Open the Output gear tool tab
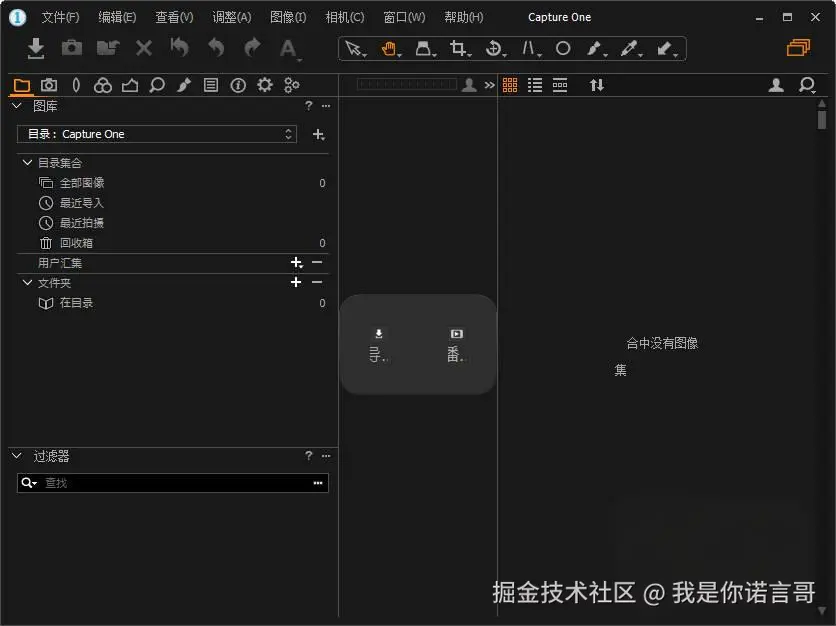836x626 pixels. point(265,85)
